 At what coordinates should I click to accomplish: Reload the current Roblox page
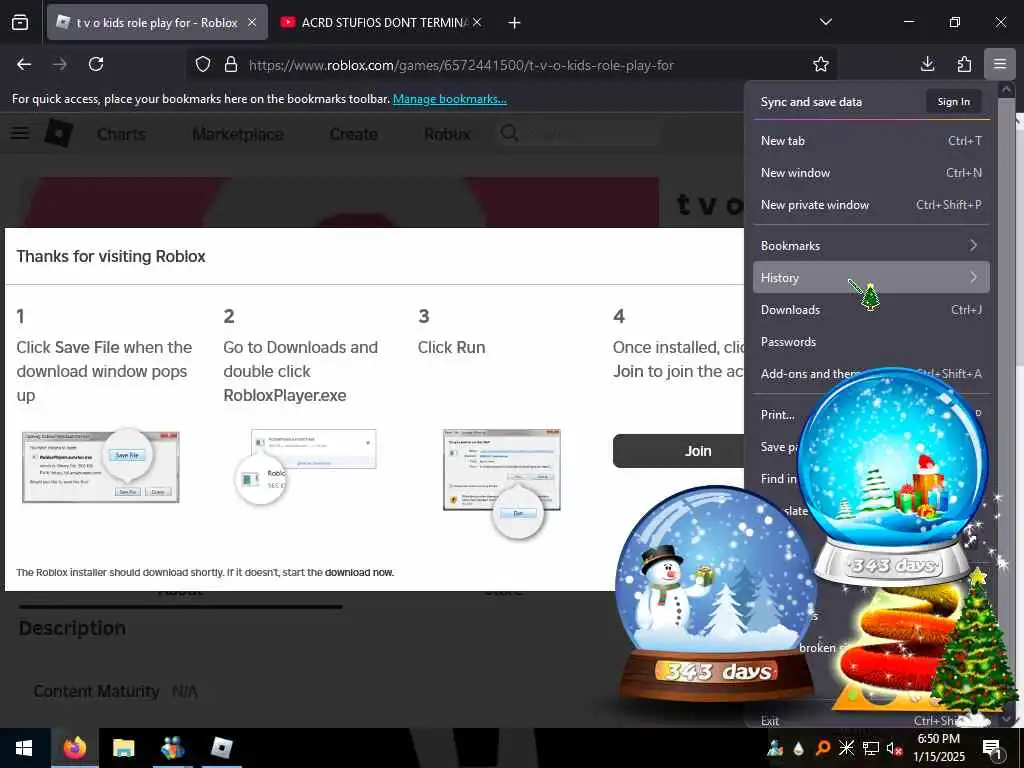pos(96,65)
